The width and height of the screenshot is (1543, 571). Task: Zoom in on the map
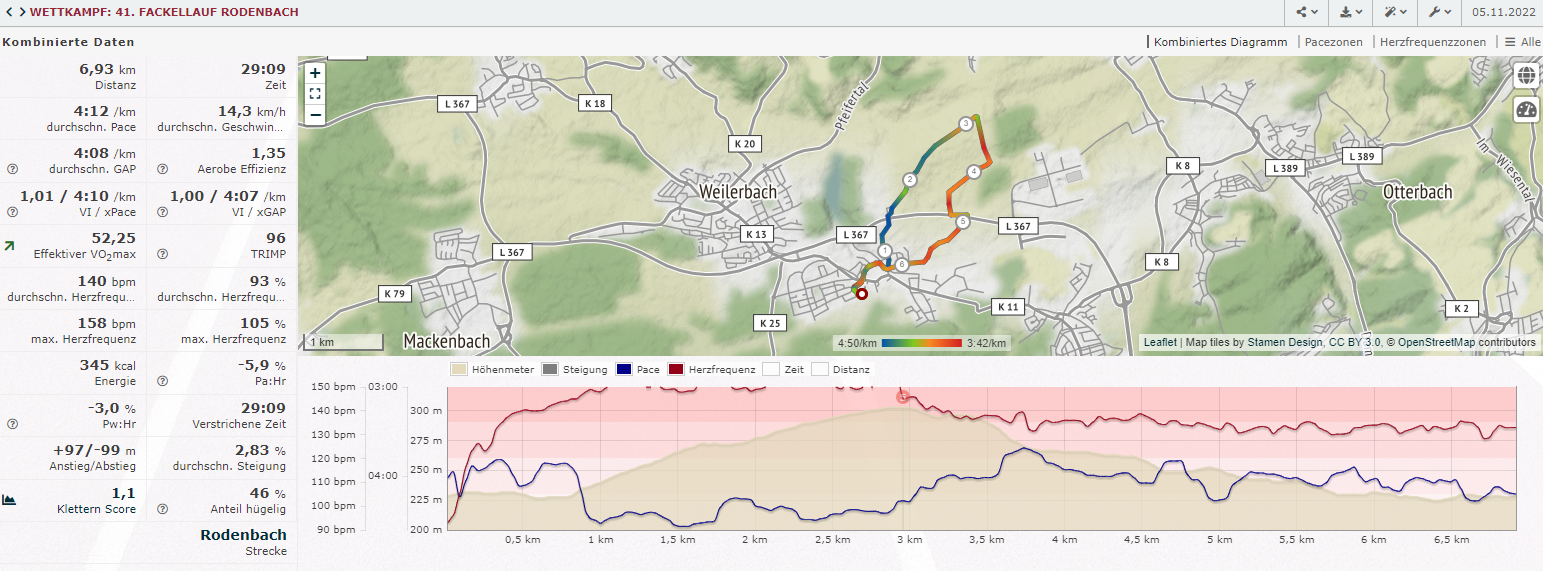point(315,73)
